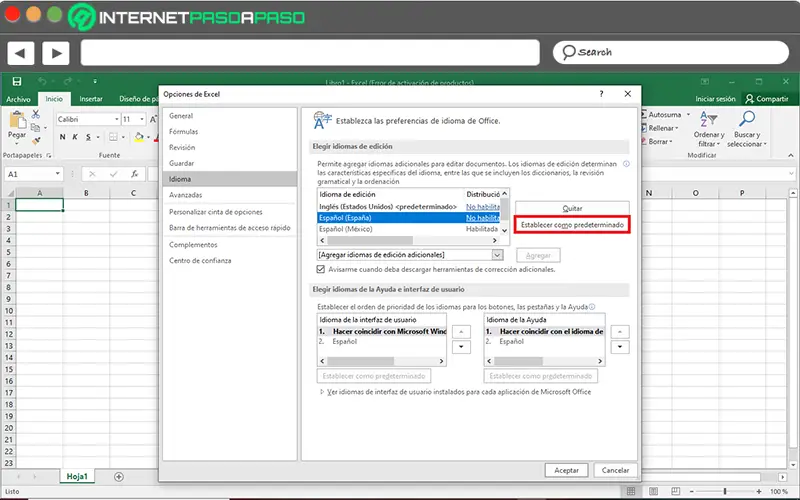Click No habilitada link for Español (España)
Viewport: 800px width, 500px height.
click(x=483, y=218)
